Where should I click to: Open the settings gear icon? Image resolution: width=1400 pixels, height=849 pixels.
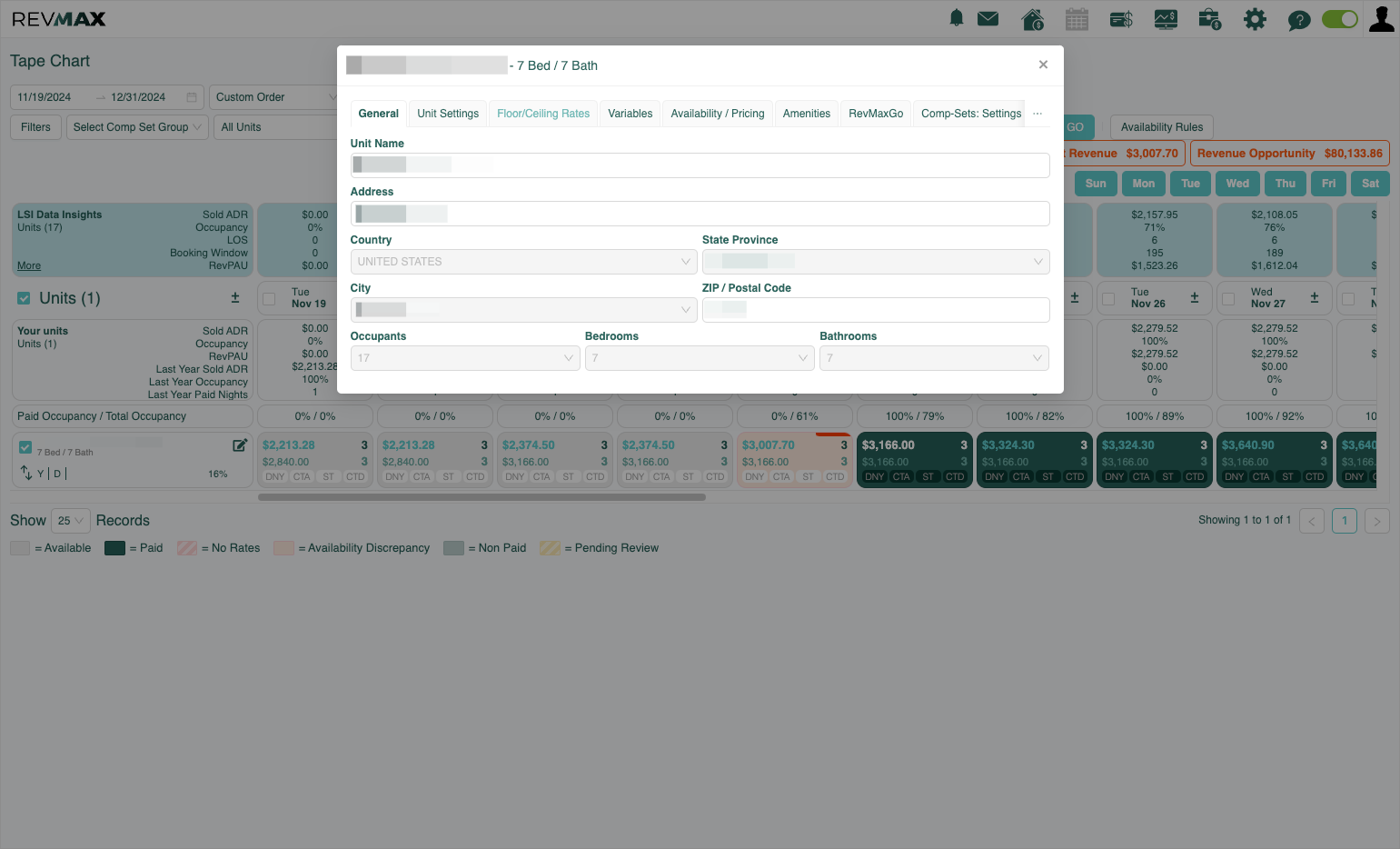point(1255,19)
